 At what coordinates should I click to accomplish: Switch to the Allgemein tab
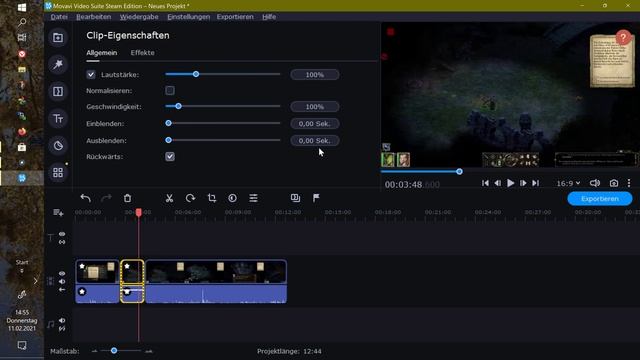coord(102,53)
